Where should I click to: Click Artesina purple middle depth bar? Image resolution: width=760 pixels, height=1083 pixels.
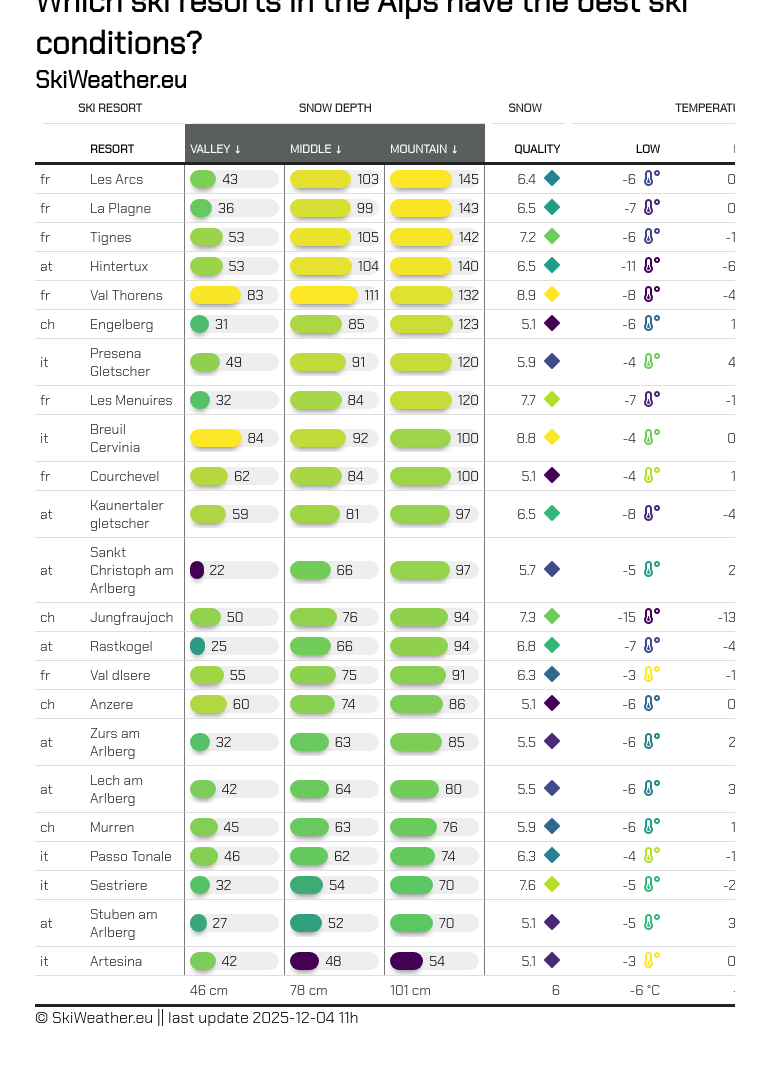[x=305, y=961]
